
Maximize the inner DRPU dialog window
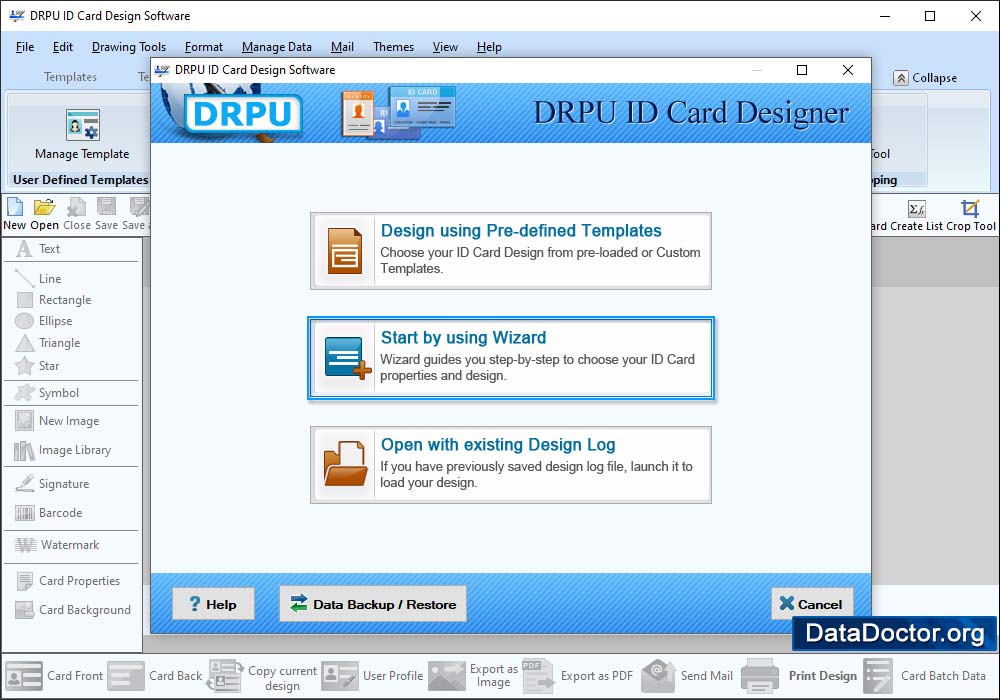pos(802,70)
